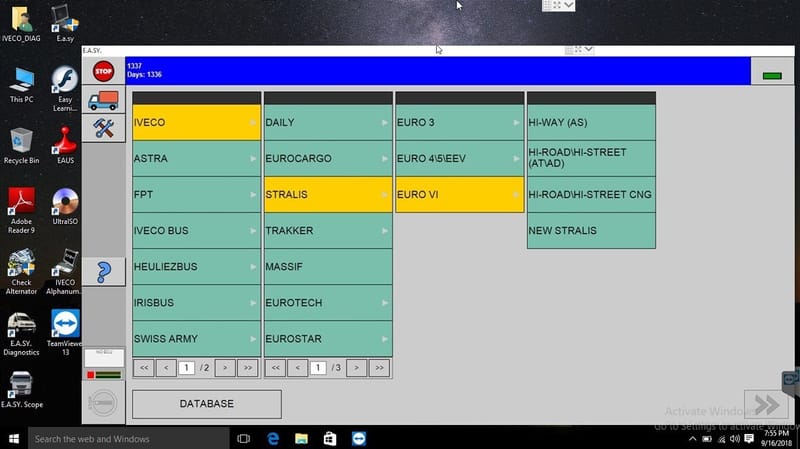Pick the NEW STRALIS model
This screenshot has width=800, height=449.
coord(591,231)
